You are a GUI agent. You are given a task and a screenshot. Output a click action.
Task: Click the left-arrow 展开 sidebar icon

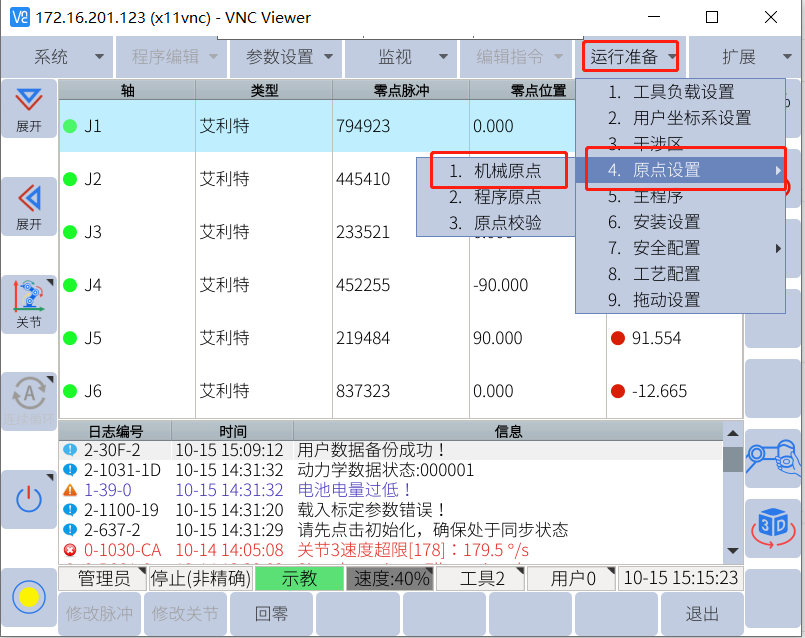[x=28, y=205]
